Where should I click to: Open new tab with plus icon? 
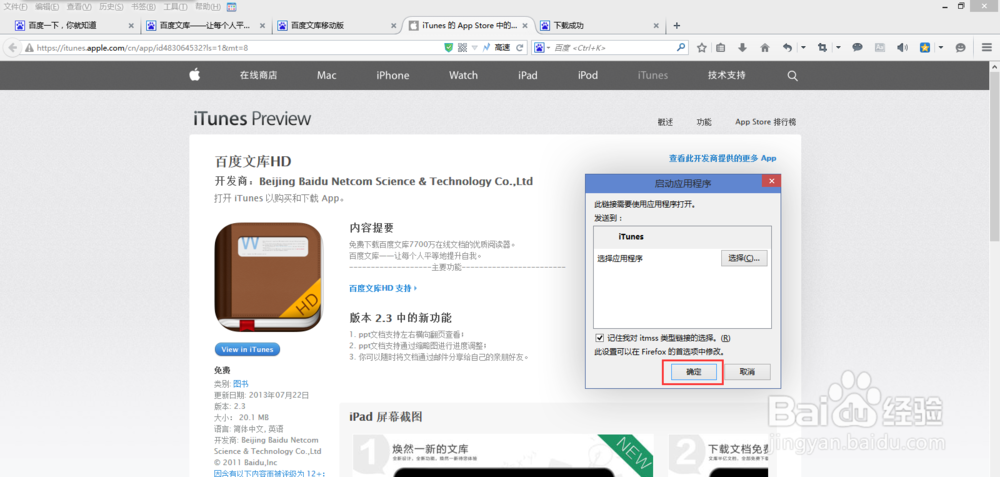(x=677, y=26)
